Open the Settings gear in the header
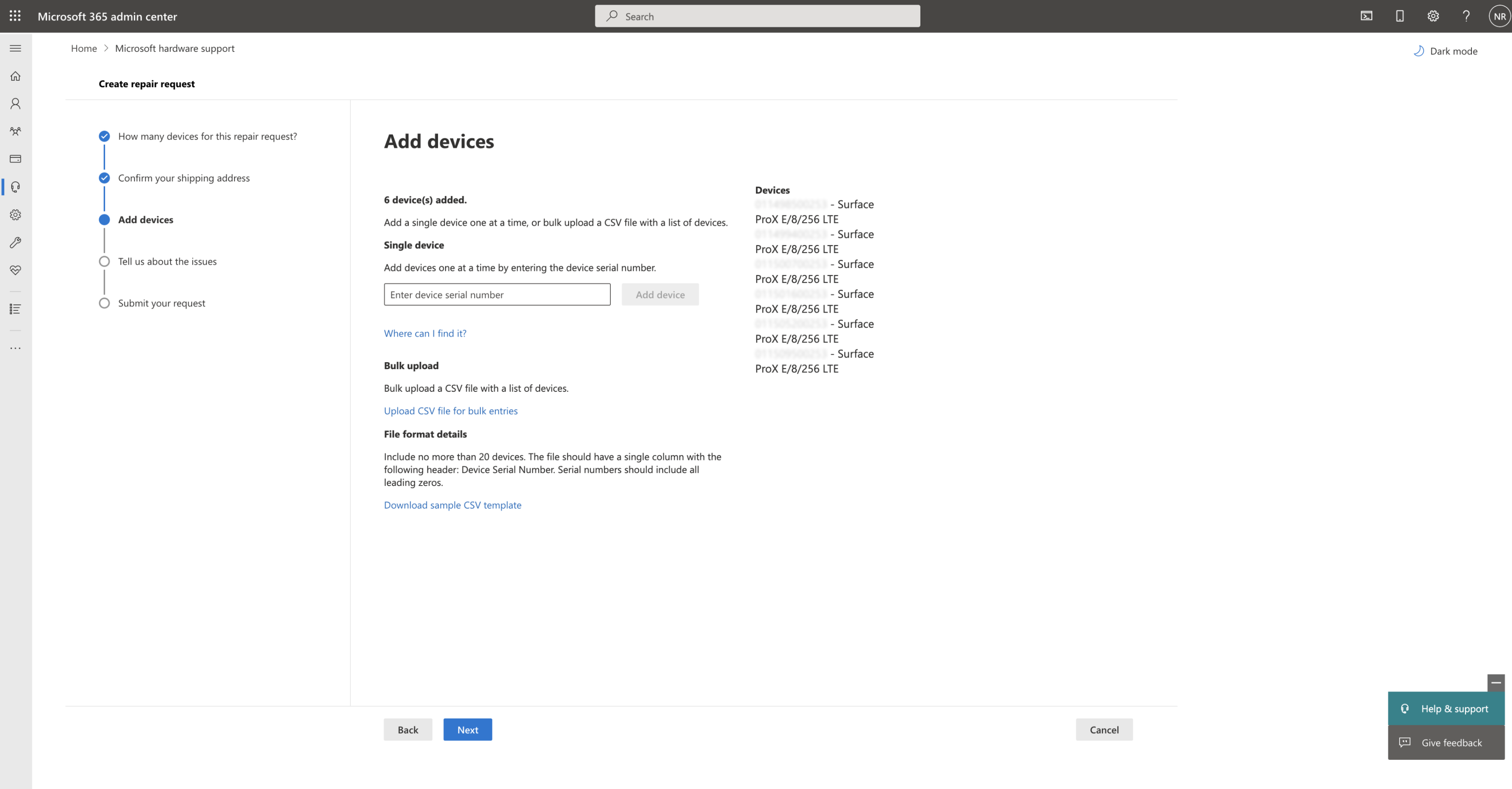The width and height of the screenshot is (1512, 789). 1433,16
